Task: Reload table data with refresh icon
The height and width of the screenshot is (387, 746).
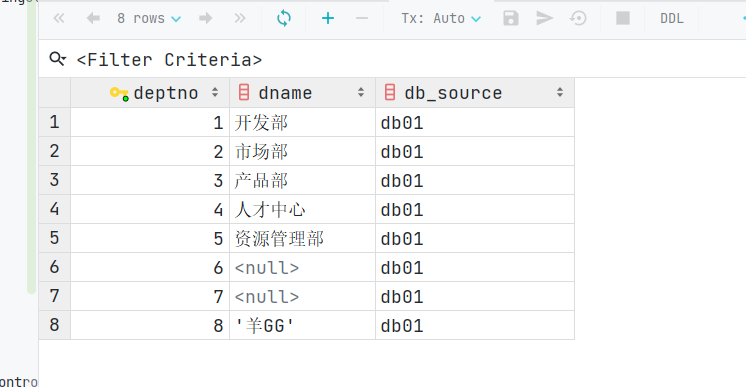Action: click(284, 19)
